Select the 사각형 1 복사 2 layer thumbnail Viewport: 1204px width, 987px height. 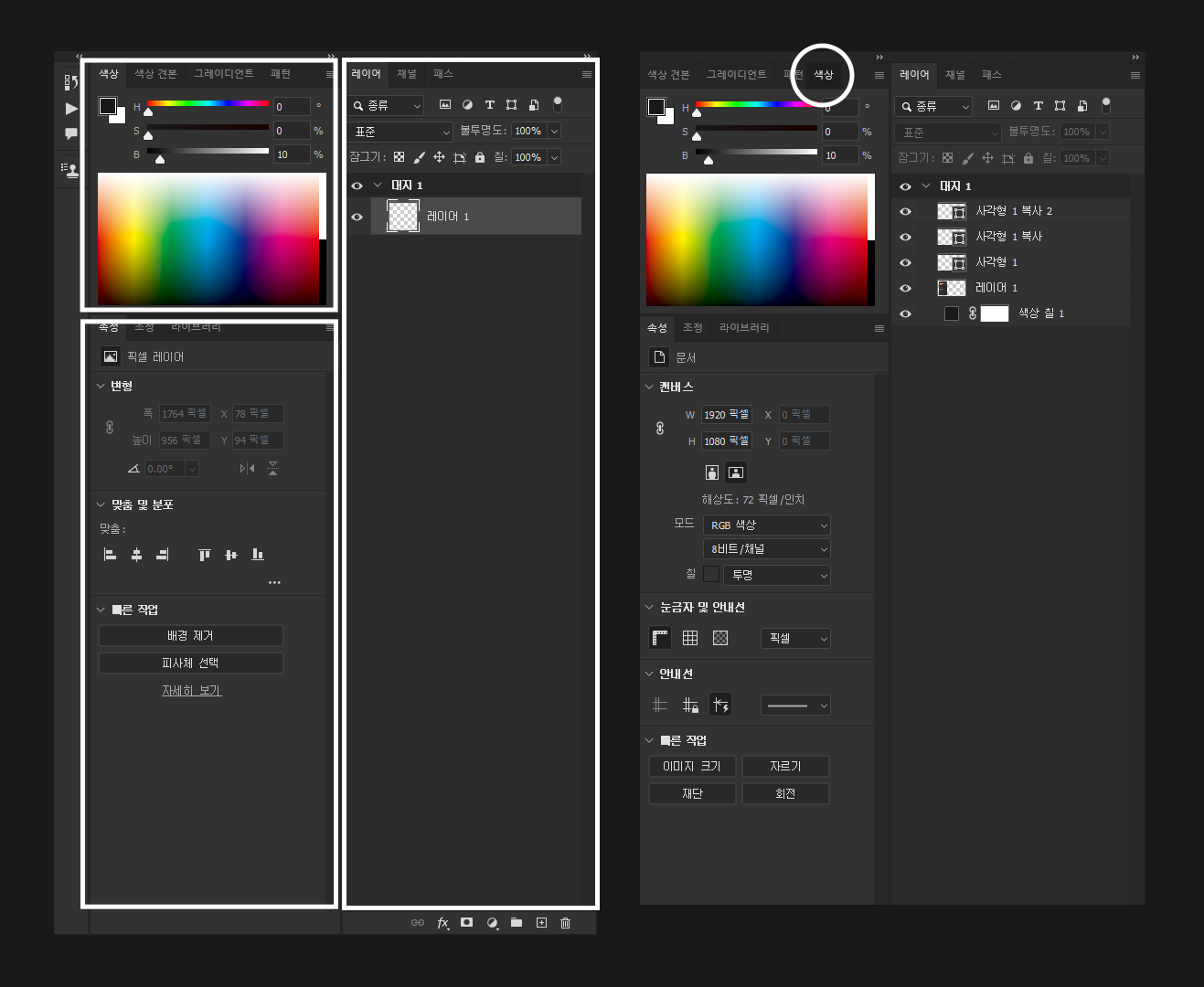pos(952,211)
